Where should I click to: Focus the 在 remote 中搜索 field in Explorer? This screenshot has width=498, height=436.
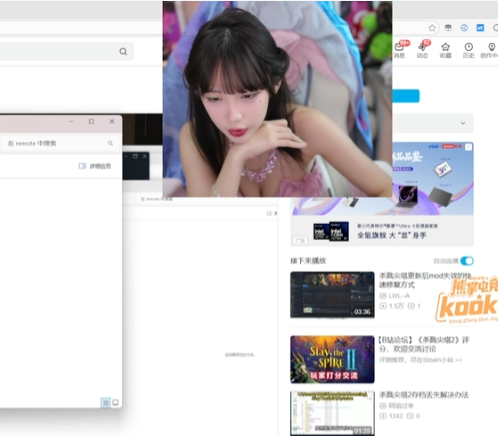59,143
